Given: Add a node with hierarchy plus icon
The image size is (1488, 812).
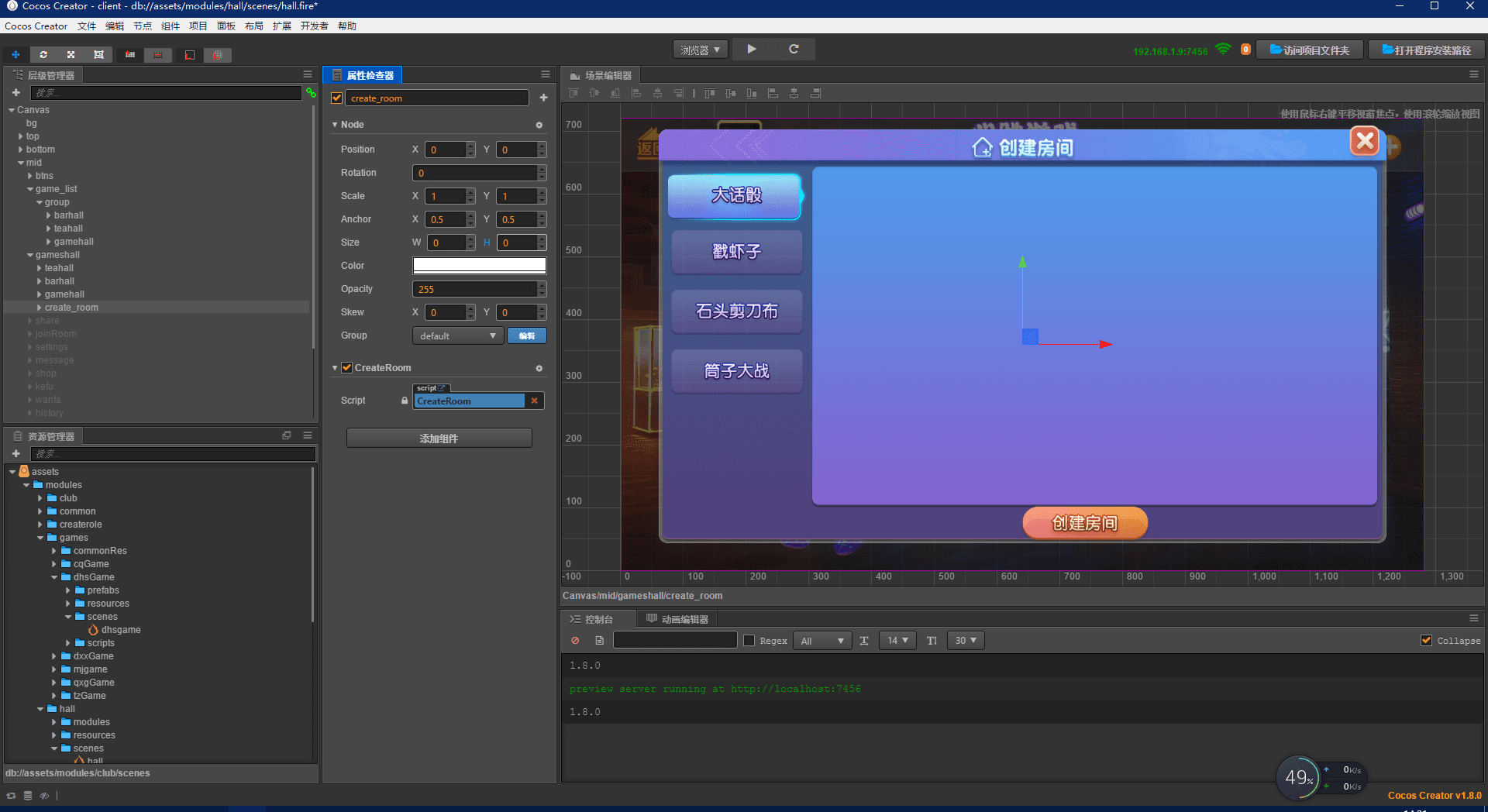Looking at the screenshot, I should [x=16, y=92].
